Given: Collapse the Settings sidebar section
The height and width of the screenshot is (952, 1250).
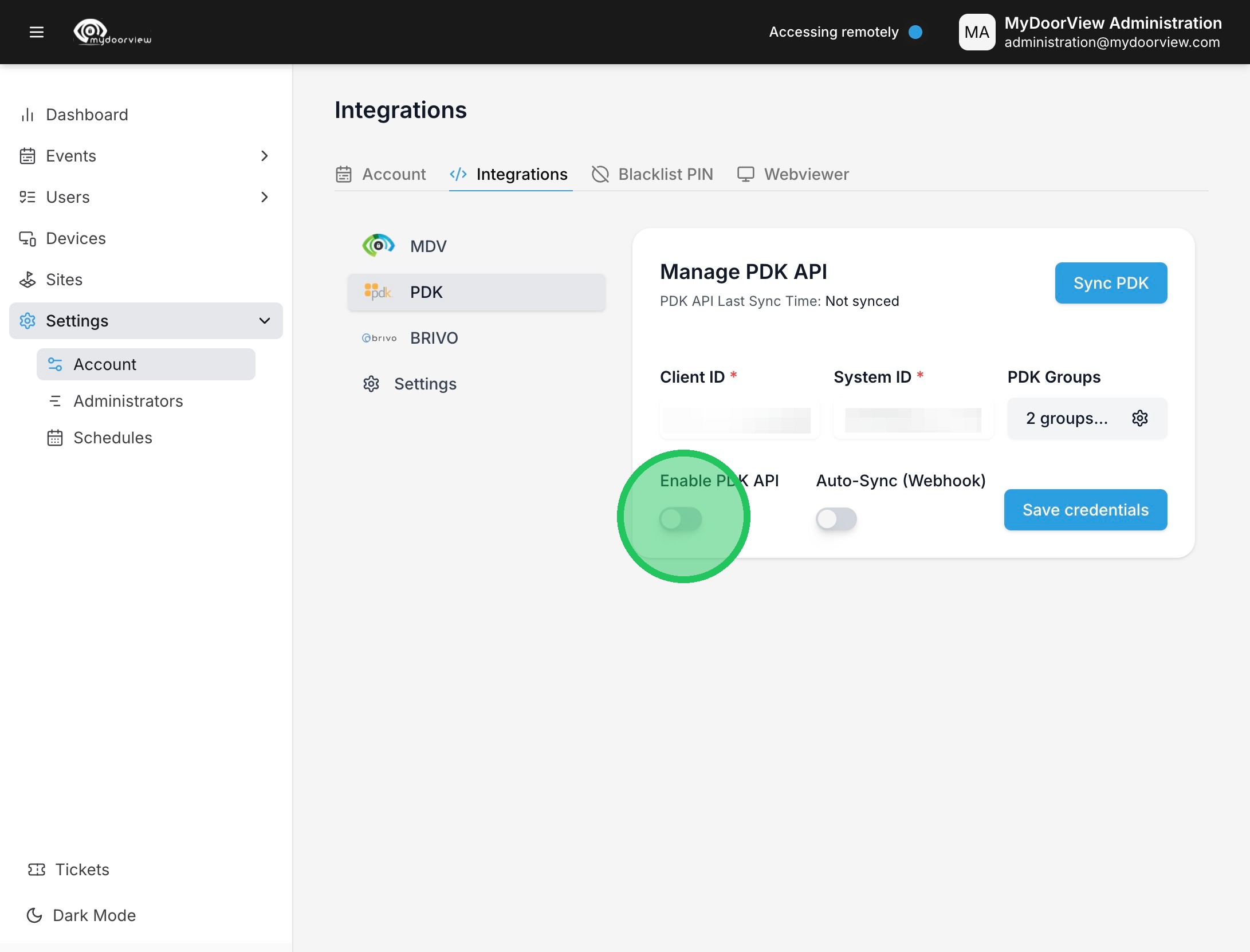Looking at the screenshot, I should [264, 321].
